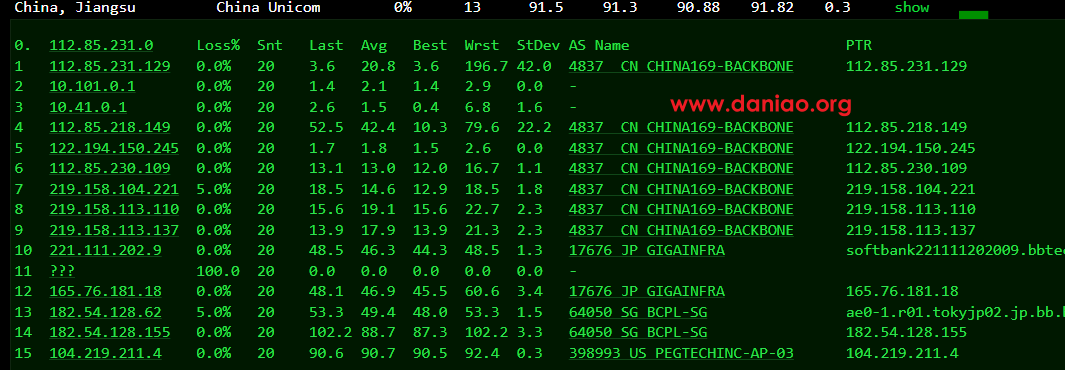Click the PTR value 122.194.150.245

911,148
